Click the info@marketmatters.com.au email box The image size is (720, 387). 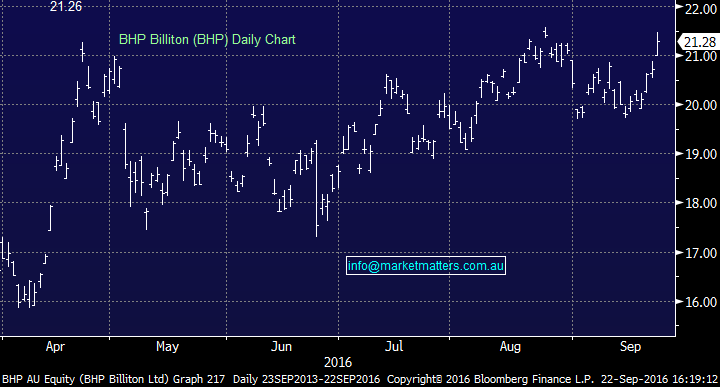click(x=426, y=265)
